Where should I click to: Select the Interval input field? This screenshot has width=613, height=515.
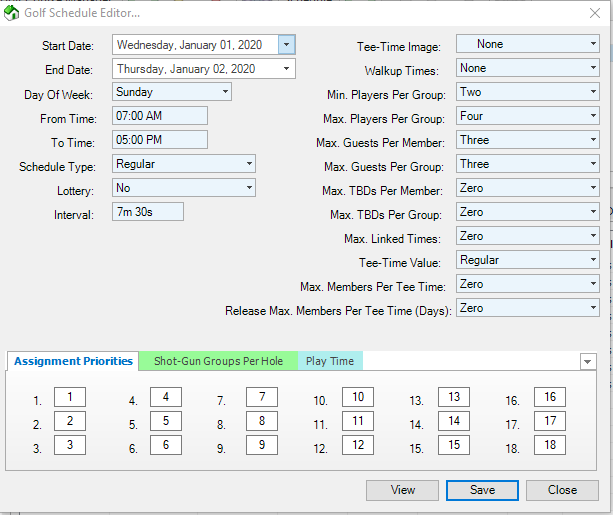point(147,212)
